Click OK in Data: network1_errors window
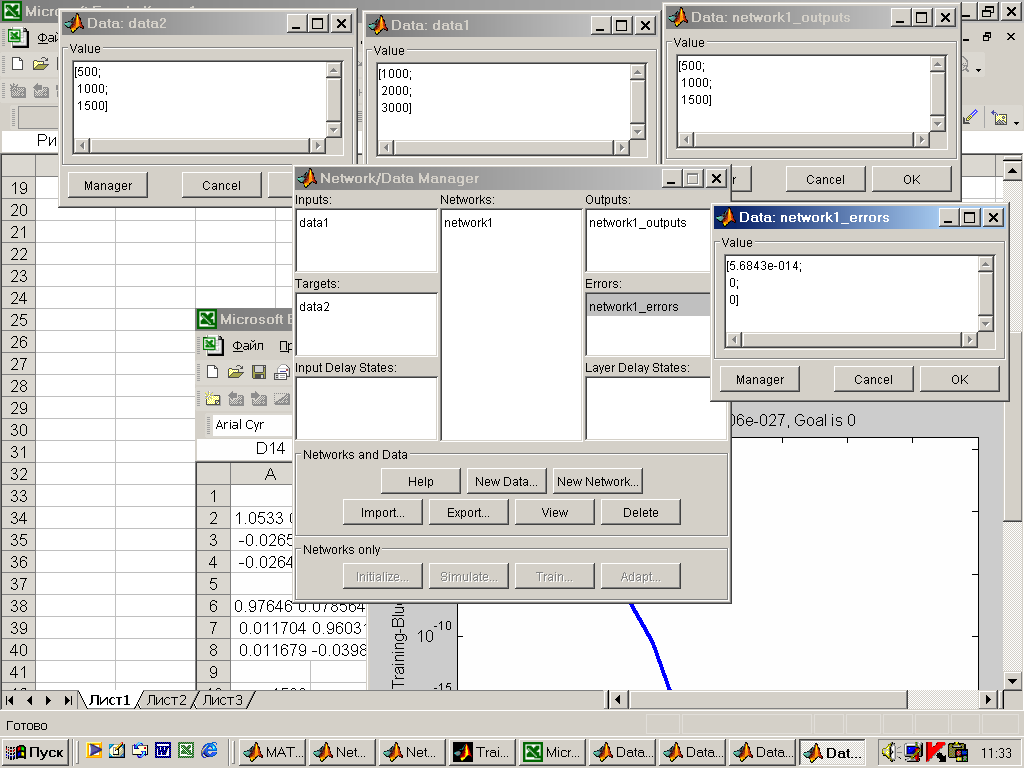This screenshot has width=1024, height=768. (x=959, y=379)
